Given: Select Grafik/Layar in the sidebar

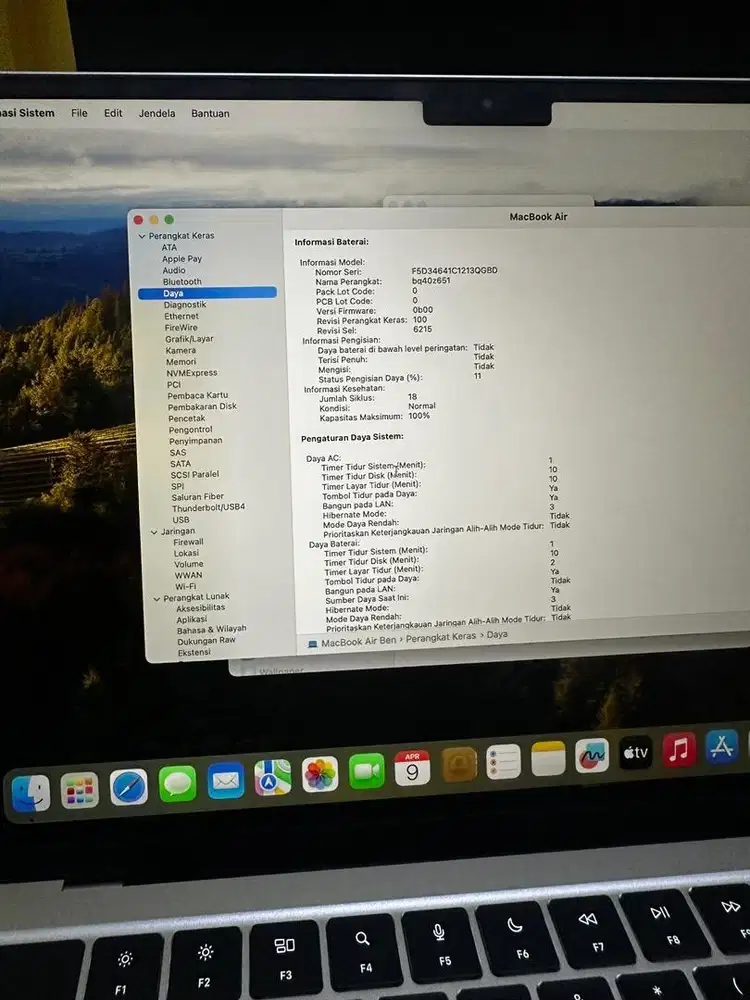Looking at the screenshot, I should (x=189, y=339).
